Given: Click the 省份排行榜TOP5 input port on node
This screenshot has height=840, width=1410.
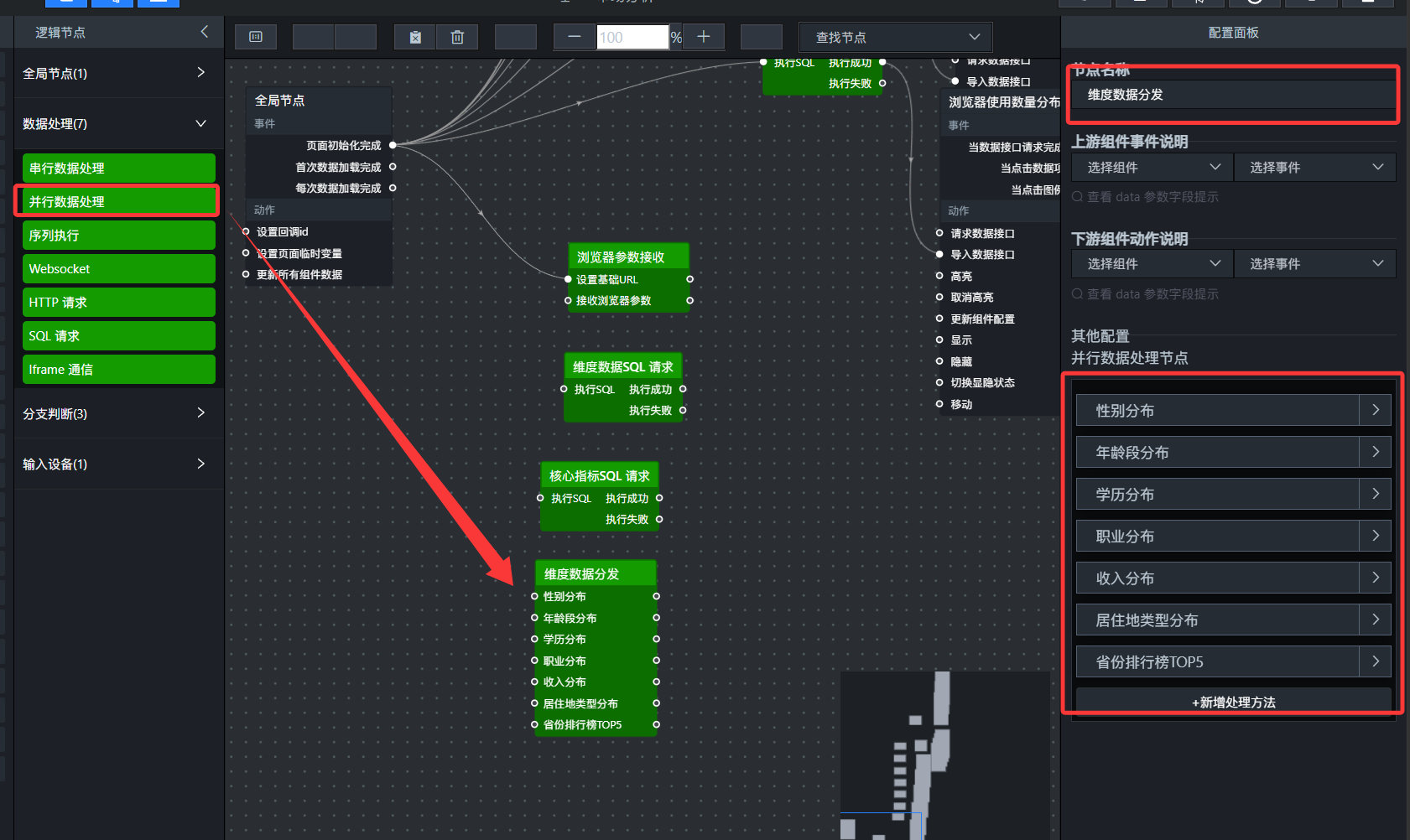Looking at the screenshot, I should (x=535, y=724).
